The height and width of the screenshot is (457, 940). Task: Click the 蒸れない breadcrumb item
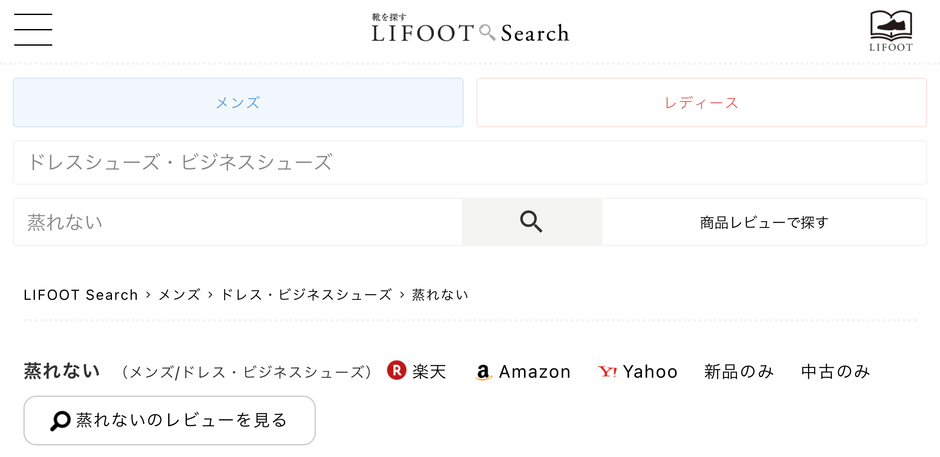pos(440,295)
